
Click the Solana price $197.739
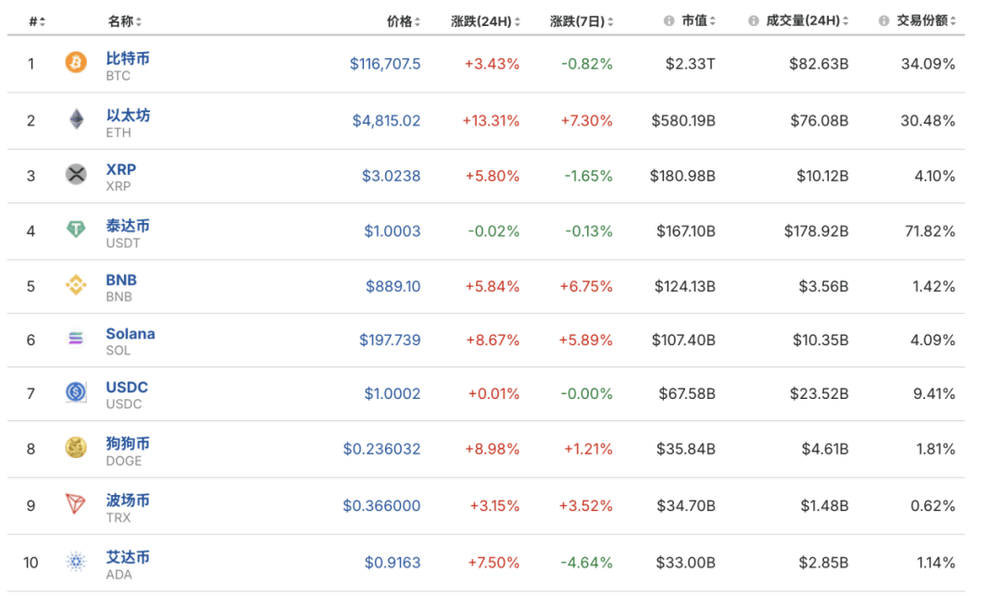pos(390,340)
